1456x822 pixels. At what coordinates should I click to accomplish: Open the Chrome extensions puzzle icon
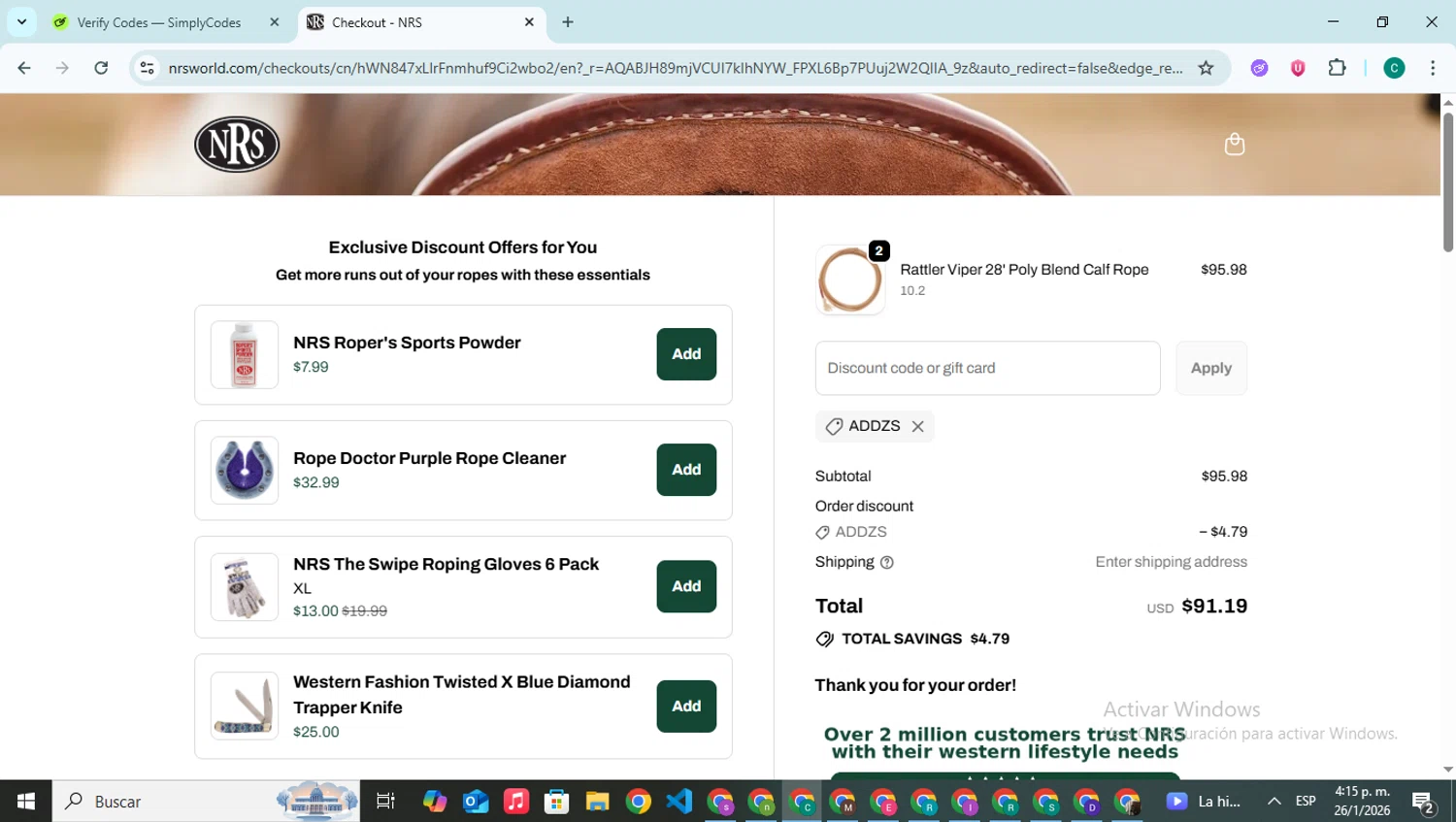point(1337,68)
